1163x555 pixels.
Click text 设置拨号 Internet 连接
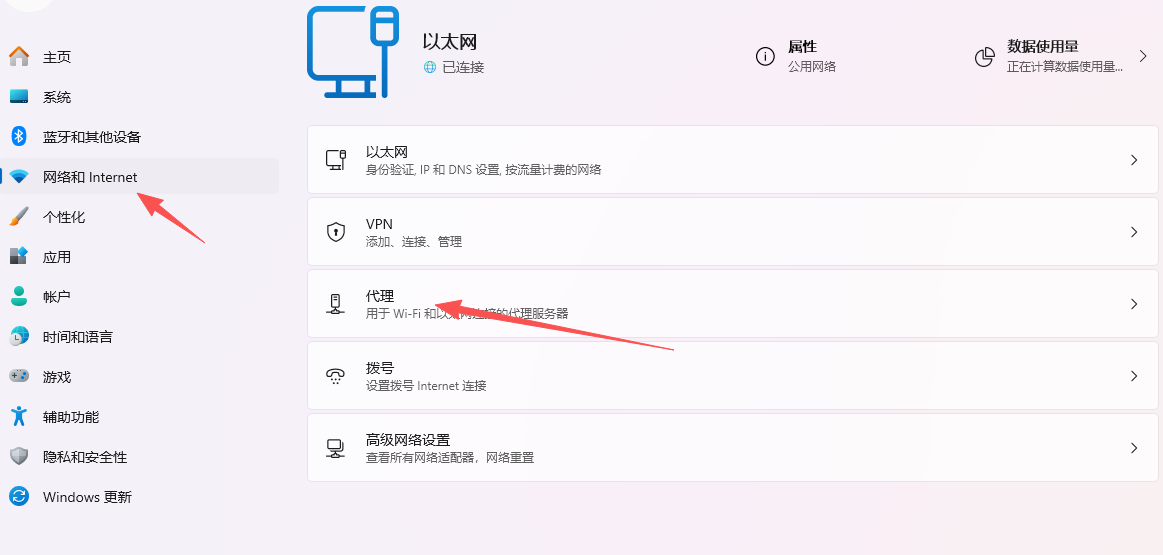(426, 386)
